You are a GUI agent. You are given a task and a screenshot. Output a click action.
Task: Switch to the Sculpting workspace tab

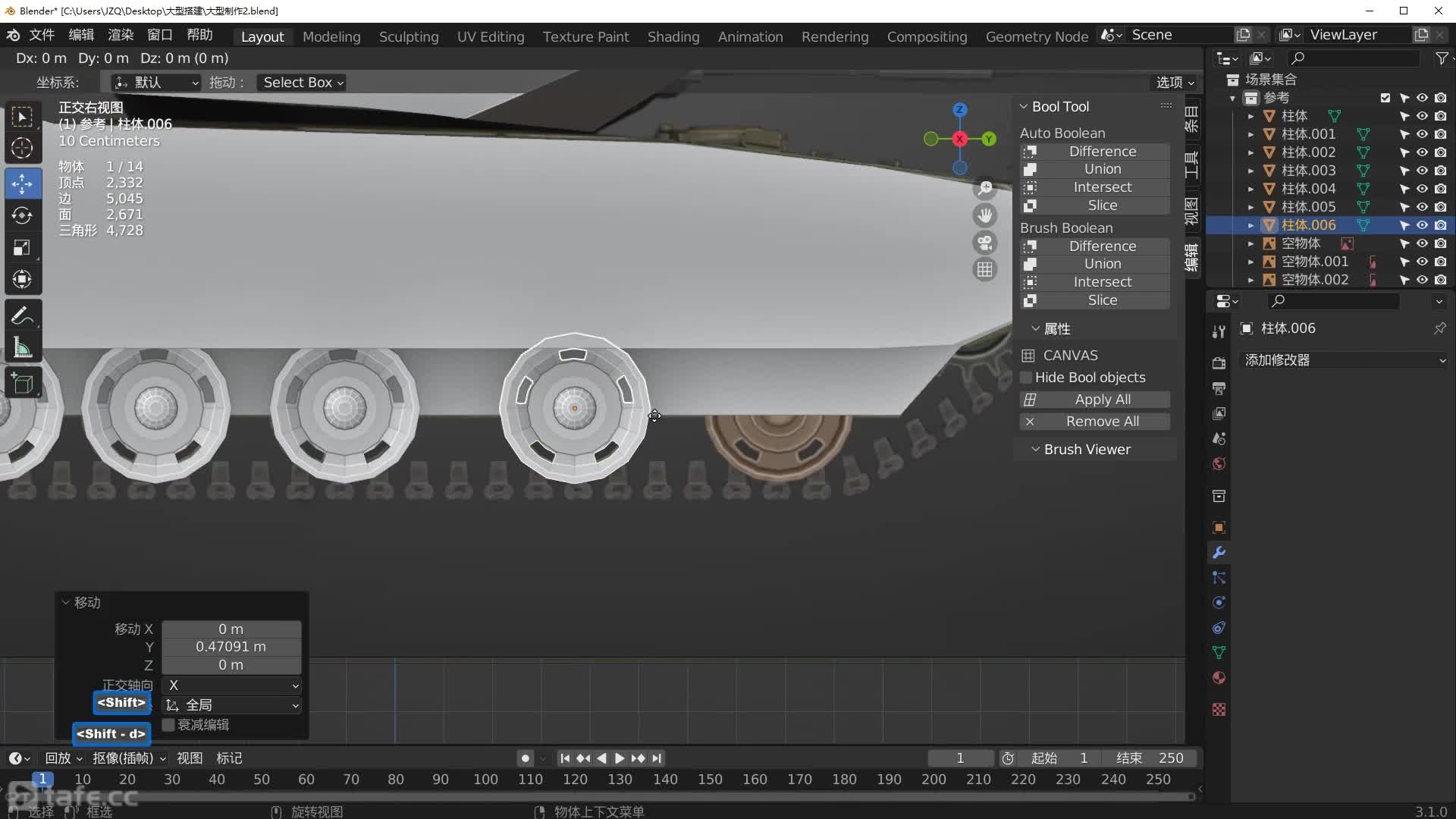coord(408,36)
